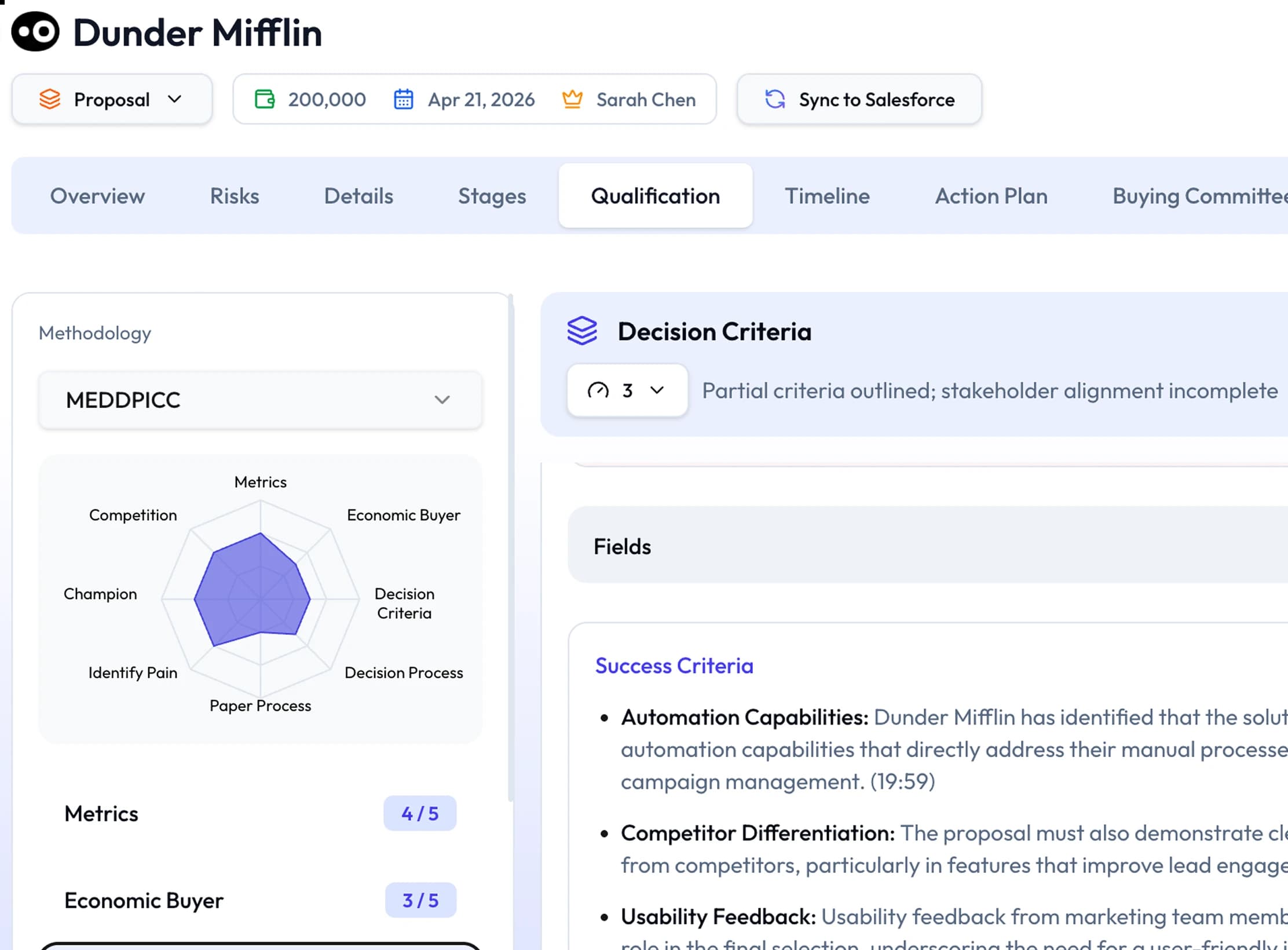
Task: Click the Sarah Chen owner name
Action: point(646,100)
